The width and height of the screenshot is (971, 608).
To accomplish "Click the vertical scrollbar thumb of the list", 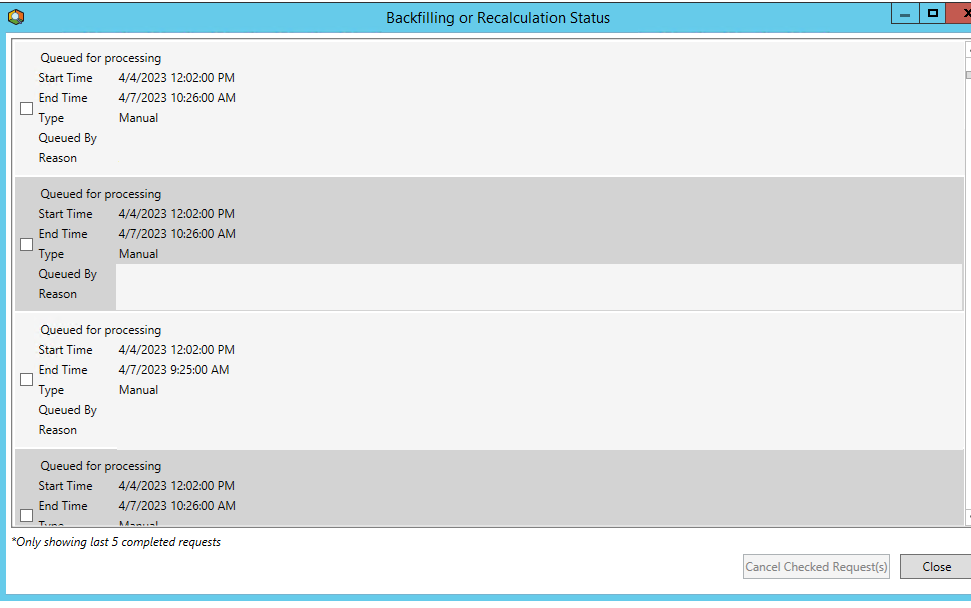I will click(x=967, y=75).
